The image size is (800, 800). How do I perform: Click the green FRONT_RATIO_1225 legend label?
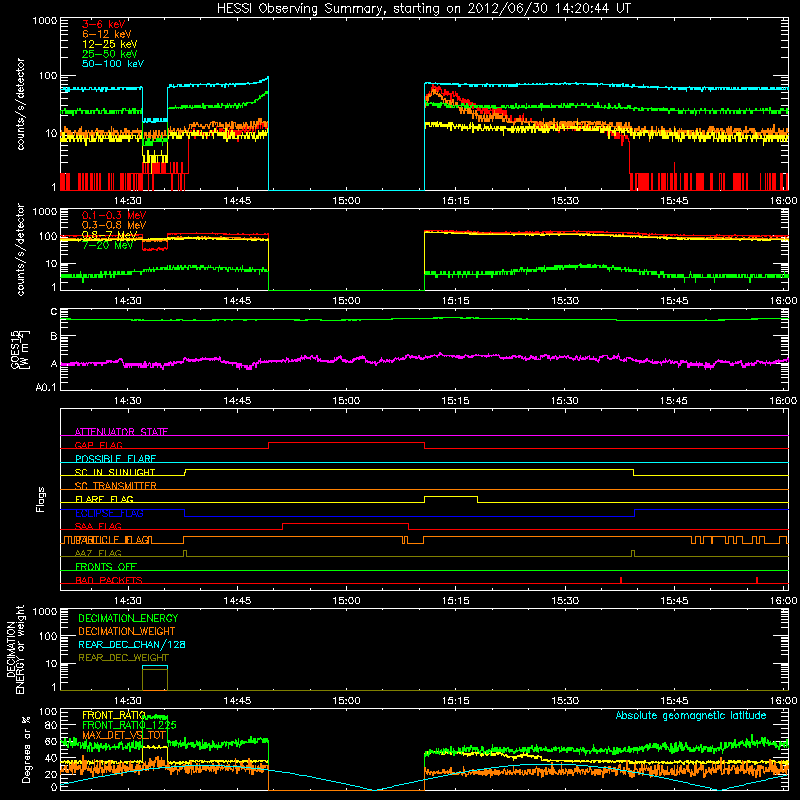[129, 725]
